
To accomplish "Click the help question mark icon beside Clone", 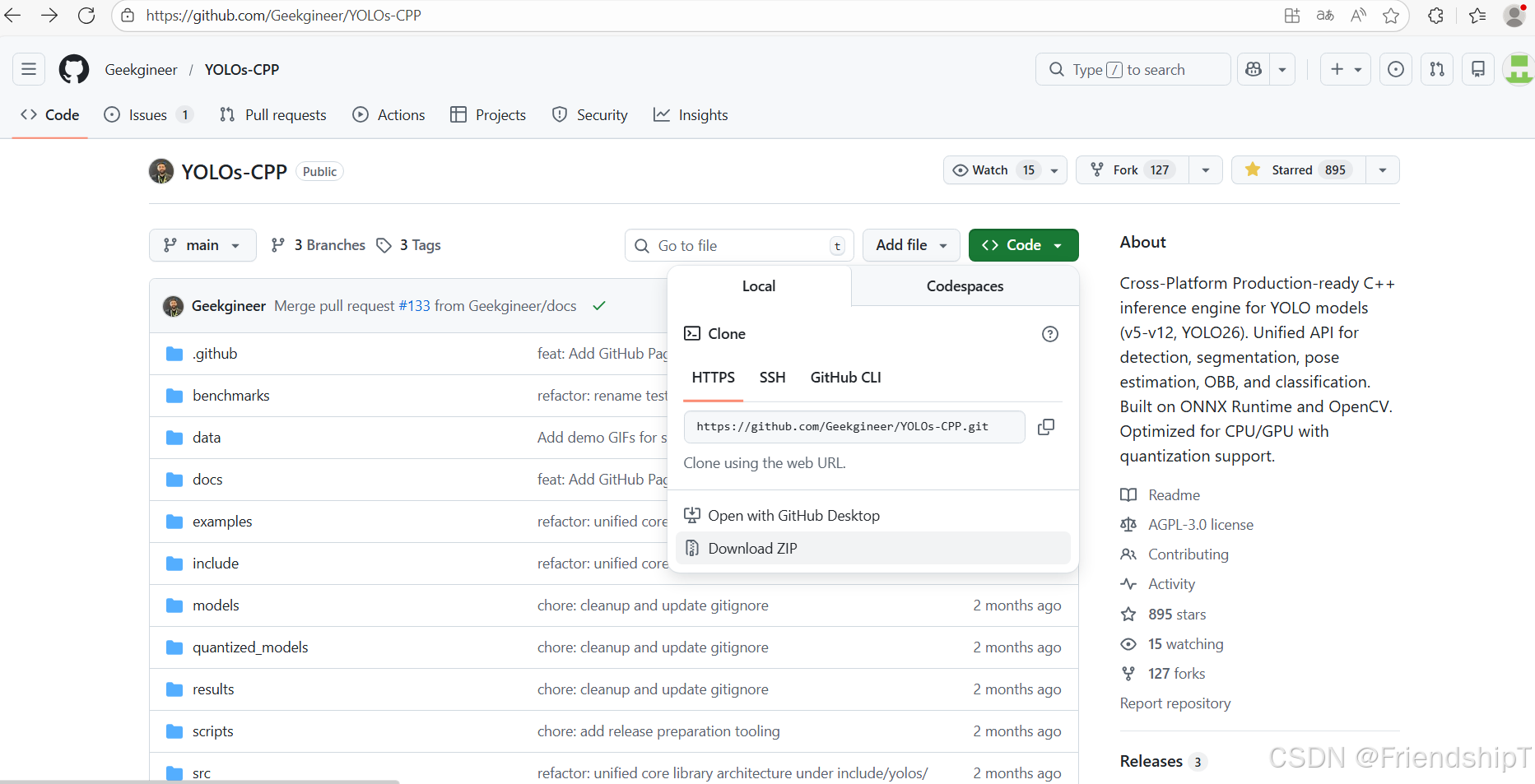I will pyautogui.click(x=1050, y=334).
